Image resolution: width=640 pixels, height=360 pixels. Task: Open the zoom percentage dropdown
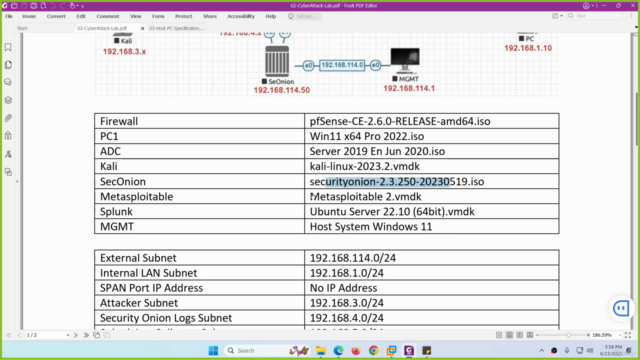pyautogui.click(x=620, y=335)
